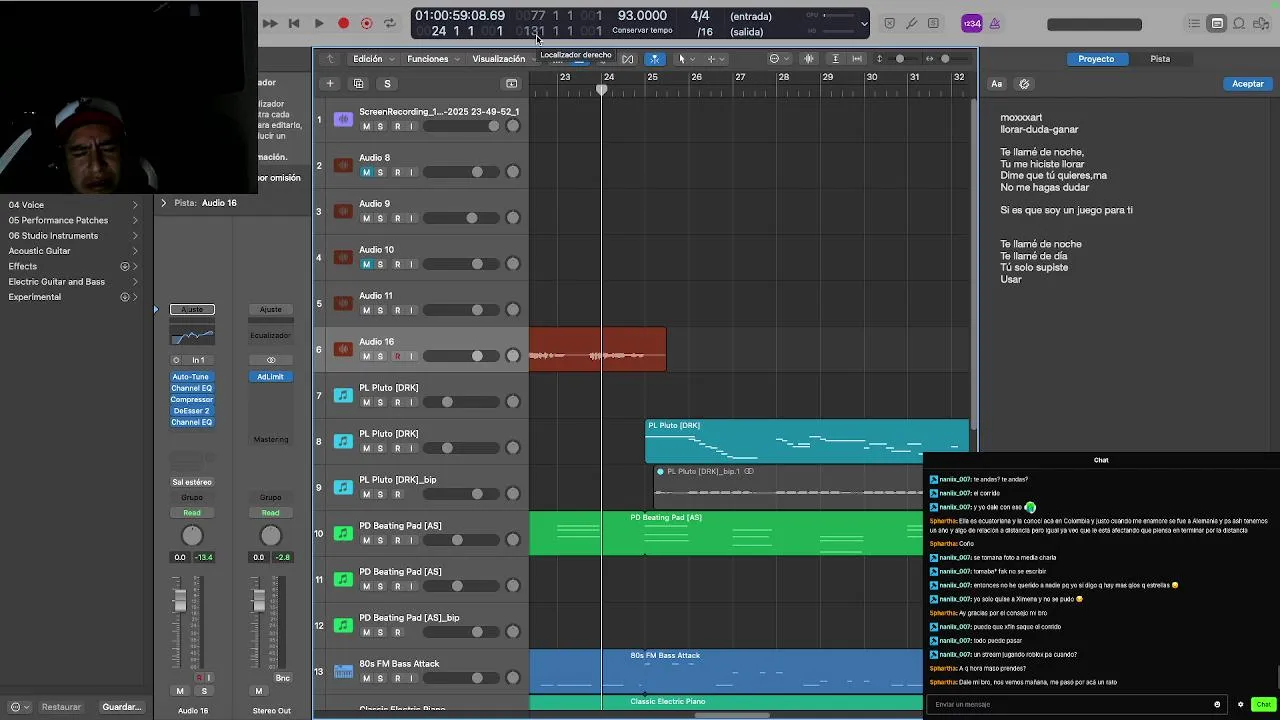This screenshot has height=720, width=1280.
Task: Toggle the Cycle loop button in transport
Action: click(x=390, y=23)
